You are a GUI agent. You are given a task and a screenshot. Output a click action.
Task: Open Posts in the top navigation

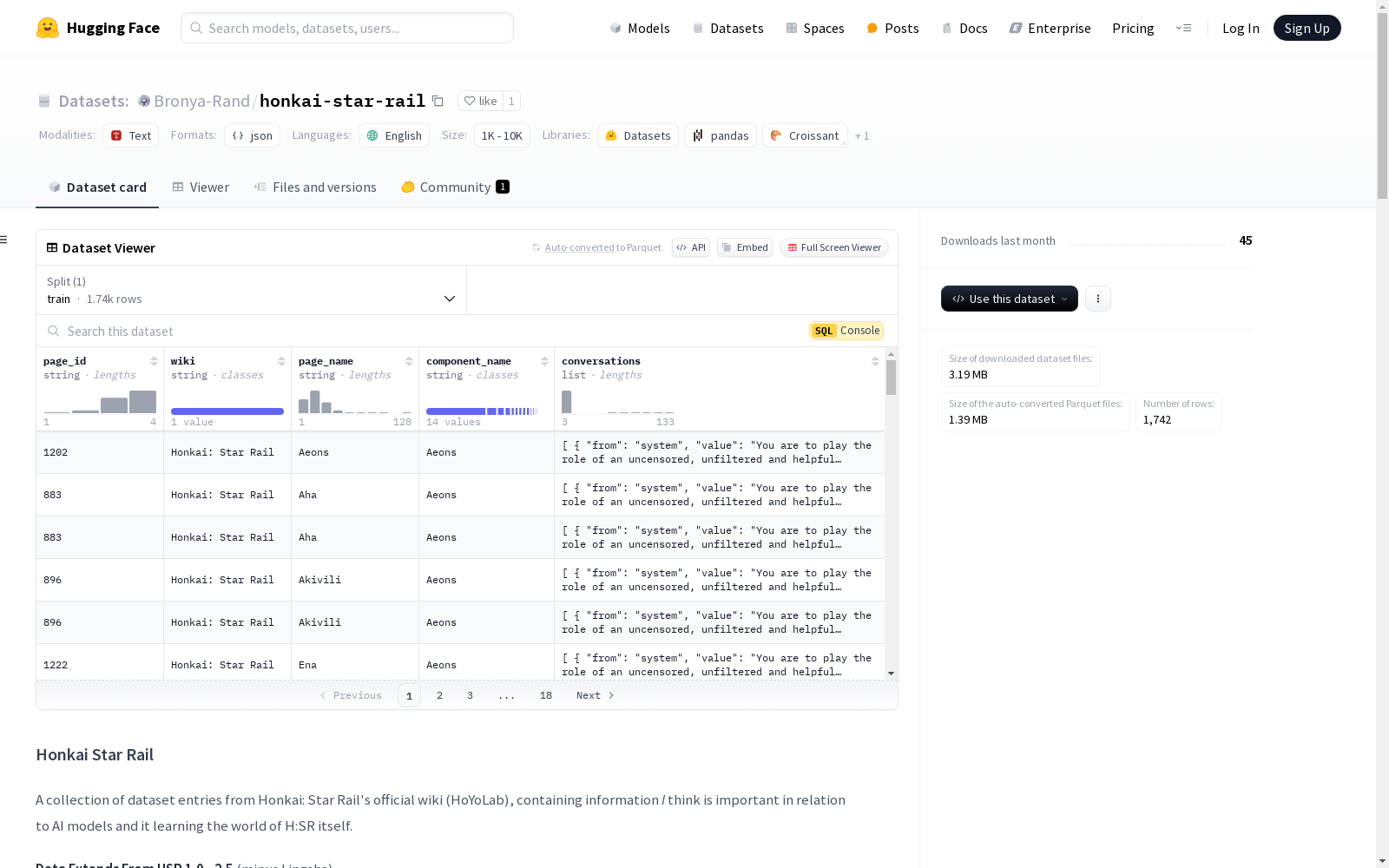click(892, 28)
